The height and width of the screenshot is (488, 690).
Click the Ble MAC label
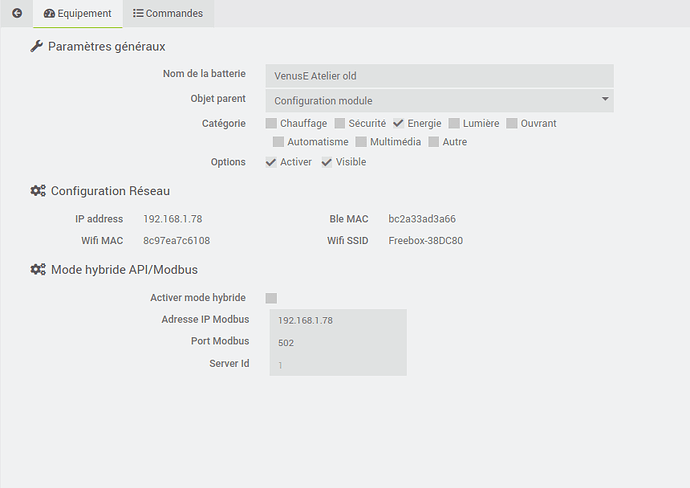[349, 219]
